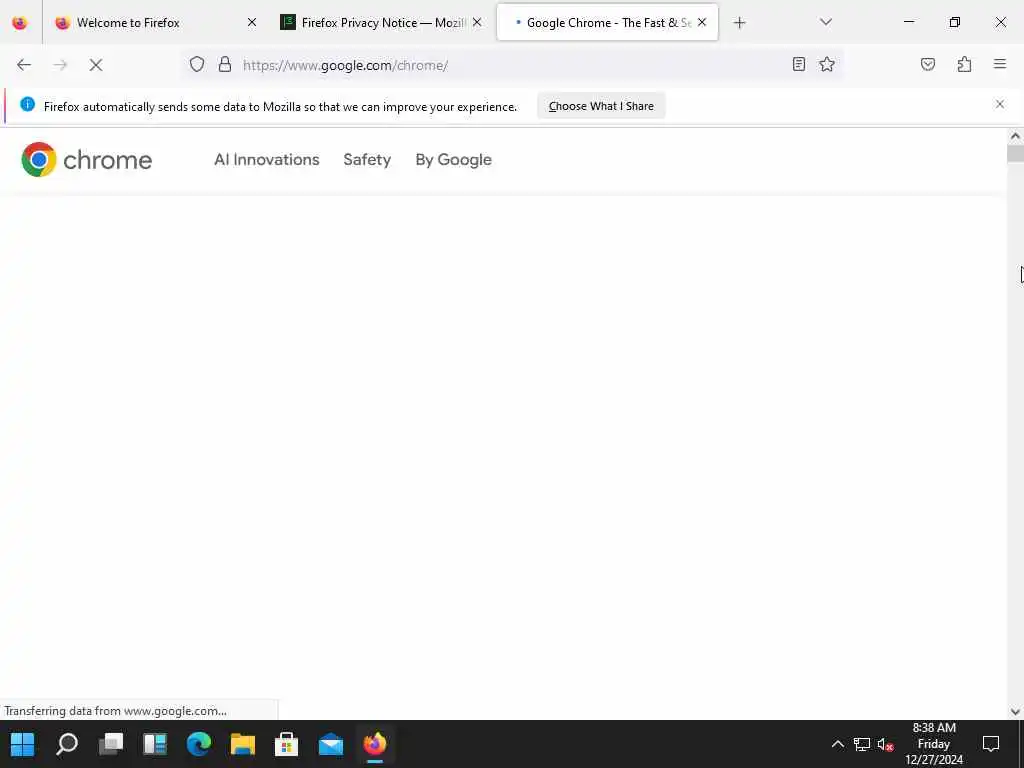
Task: Open File Explorer from taskbar
Action: point(243,744)
